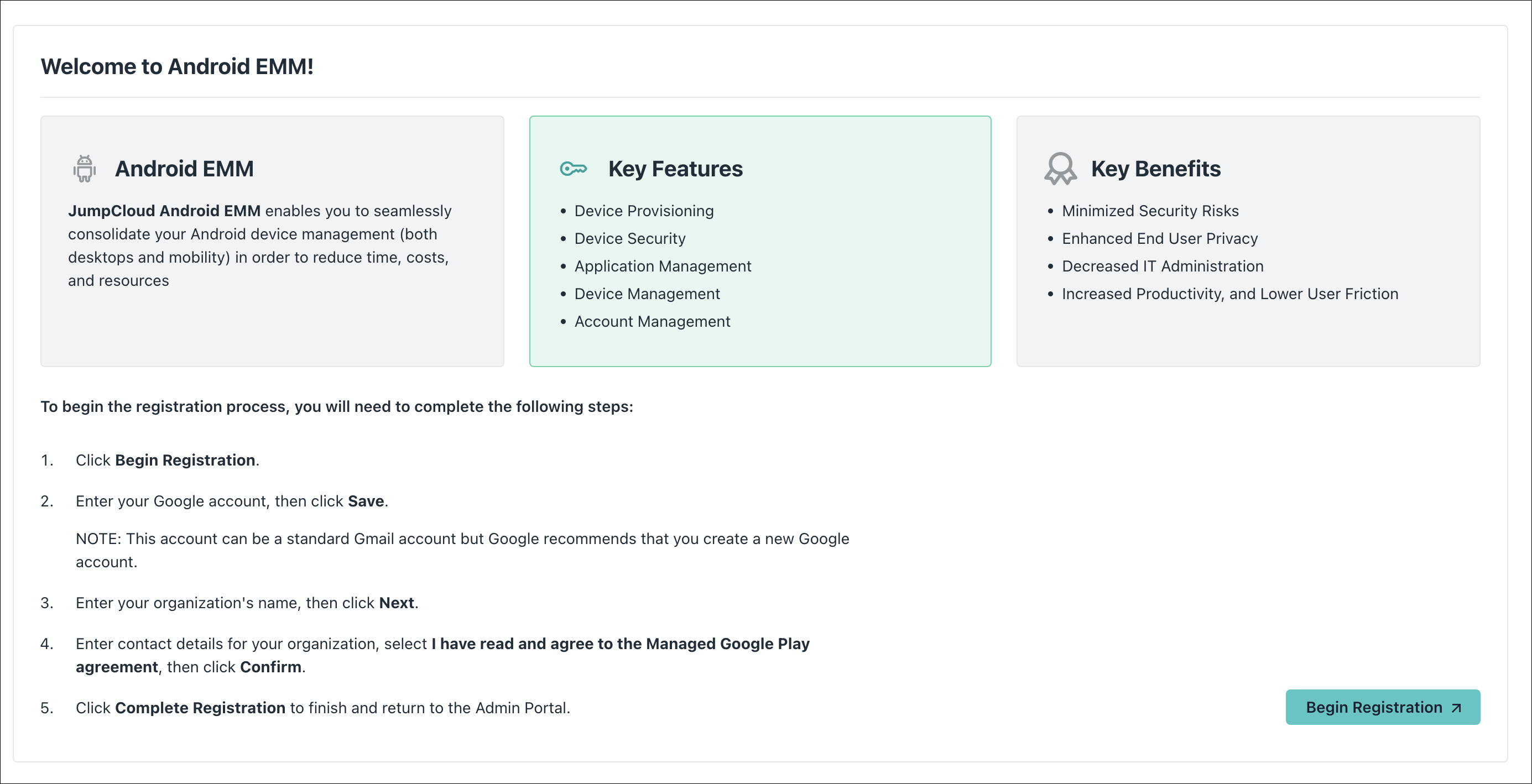This screenshot has width=1532, height=784.
Task: Click Enhanced End User Privacy item
Action: [x=1159, y=238]
